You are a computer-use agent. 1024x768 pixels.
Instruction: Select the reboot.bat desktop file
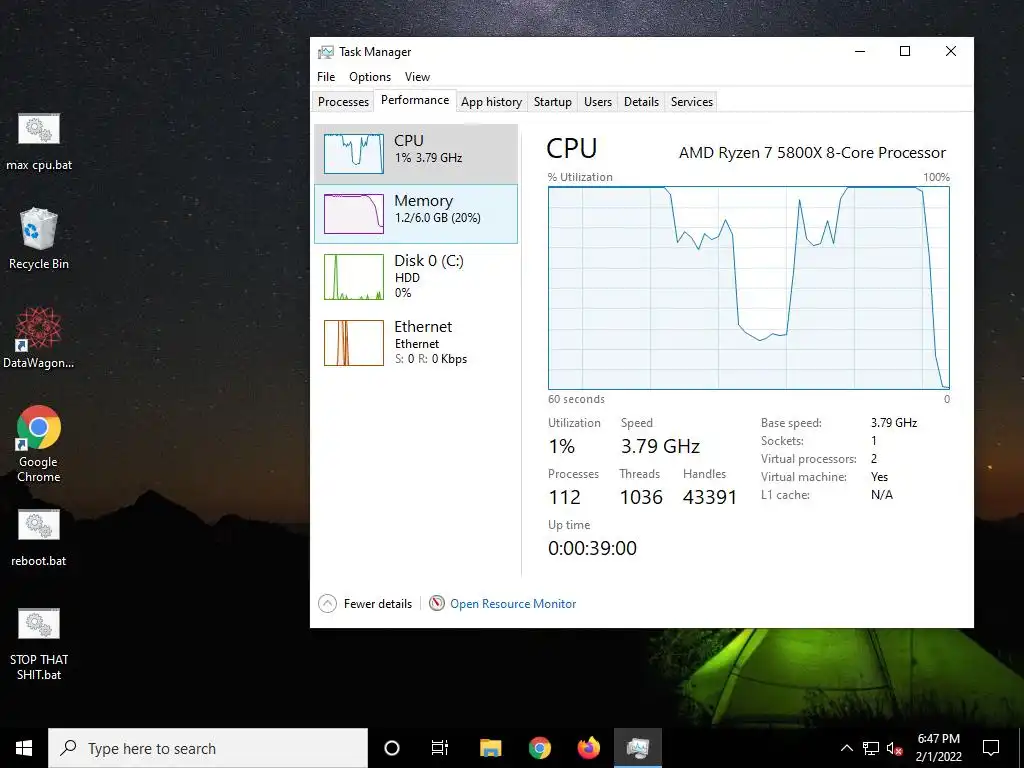pyautogui.click(x=39, y=537)
